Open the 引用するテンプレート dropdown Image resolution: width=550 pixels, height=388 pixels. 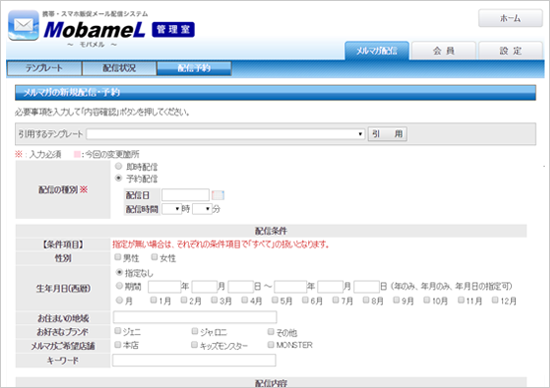[226, 134]
